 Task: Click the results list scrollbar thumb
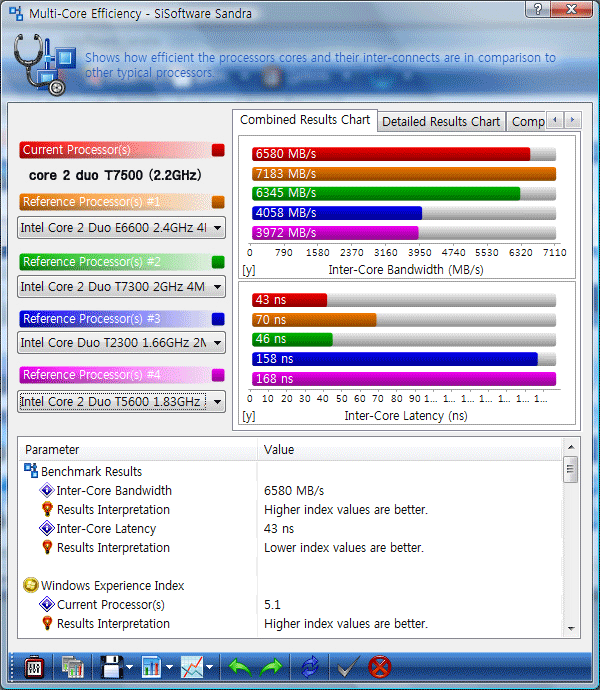(571, 469)
